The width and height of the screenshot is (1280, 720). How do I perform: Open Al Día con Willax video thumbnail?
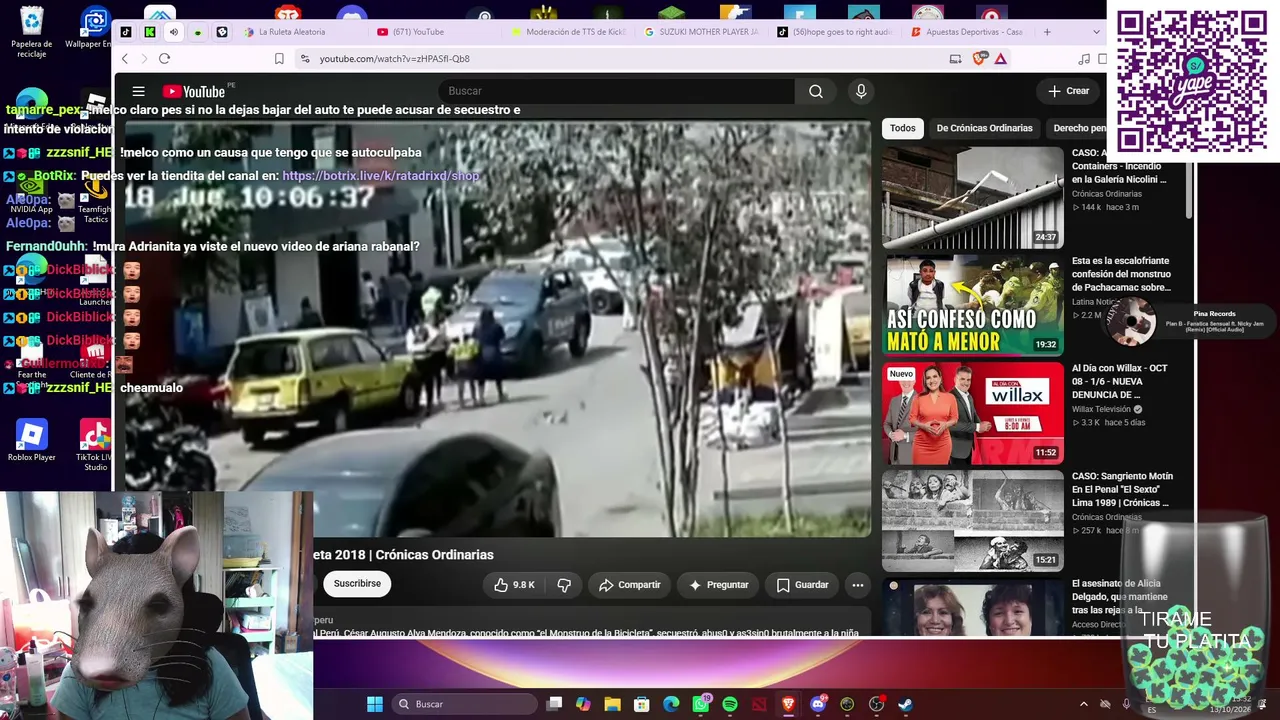tap(973, 413)
